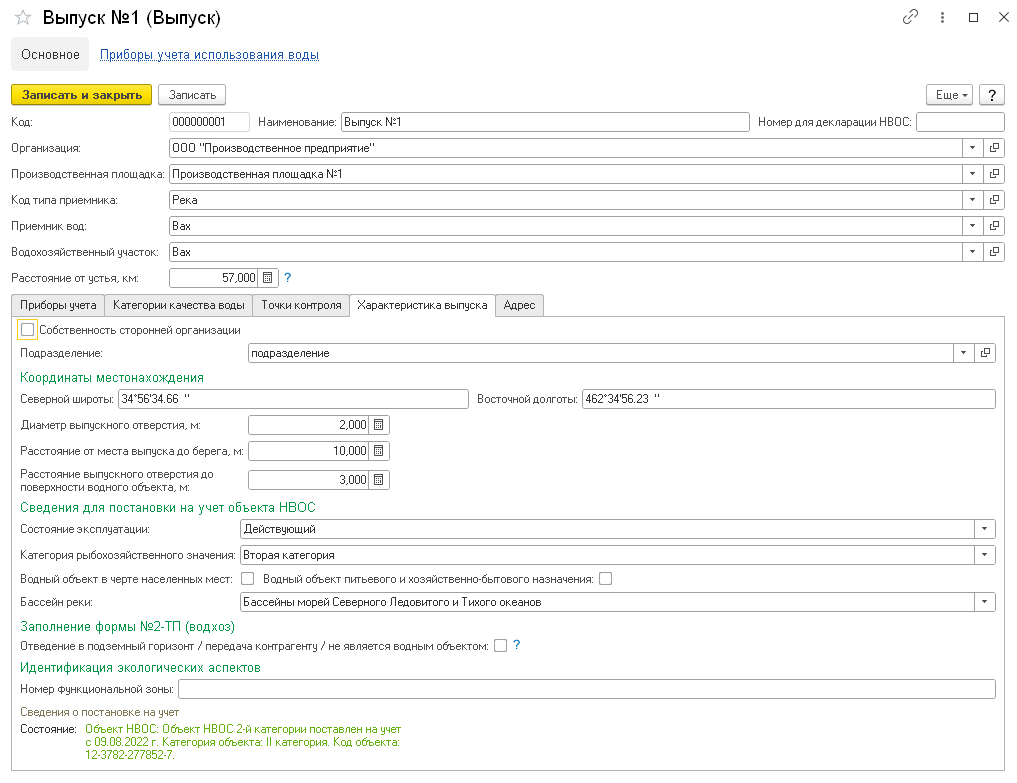Image resolution: width=1017 pixels, height=783 pixels.
Task: Open Приборы учета использования воды link
Action: (x=209, y=55)
